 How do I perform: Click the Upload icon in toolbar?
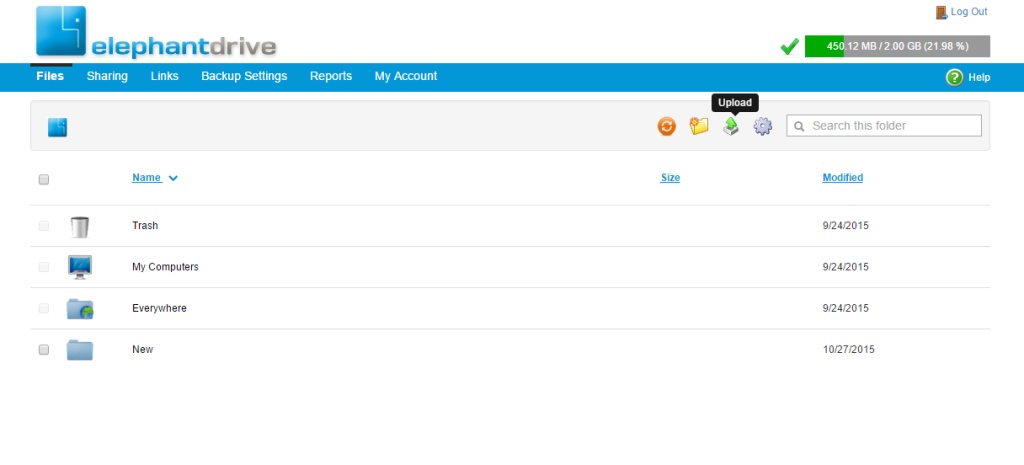point(731,126)
